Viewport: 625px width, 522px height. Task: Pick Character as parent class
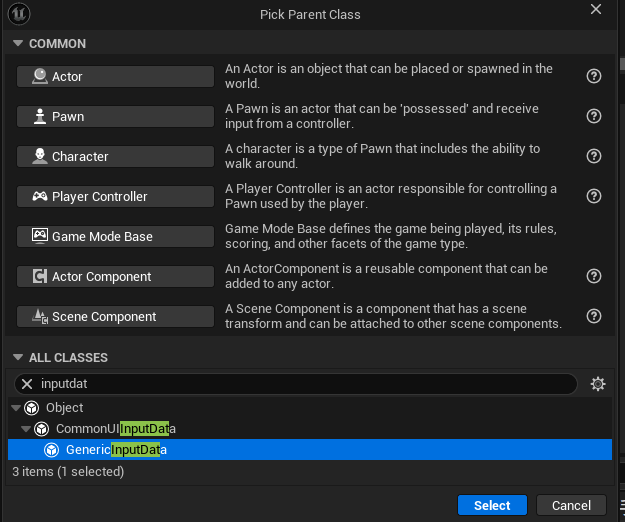116,156
